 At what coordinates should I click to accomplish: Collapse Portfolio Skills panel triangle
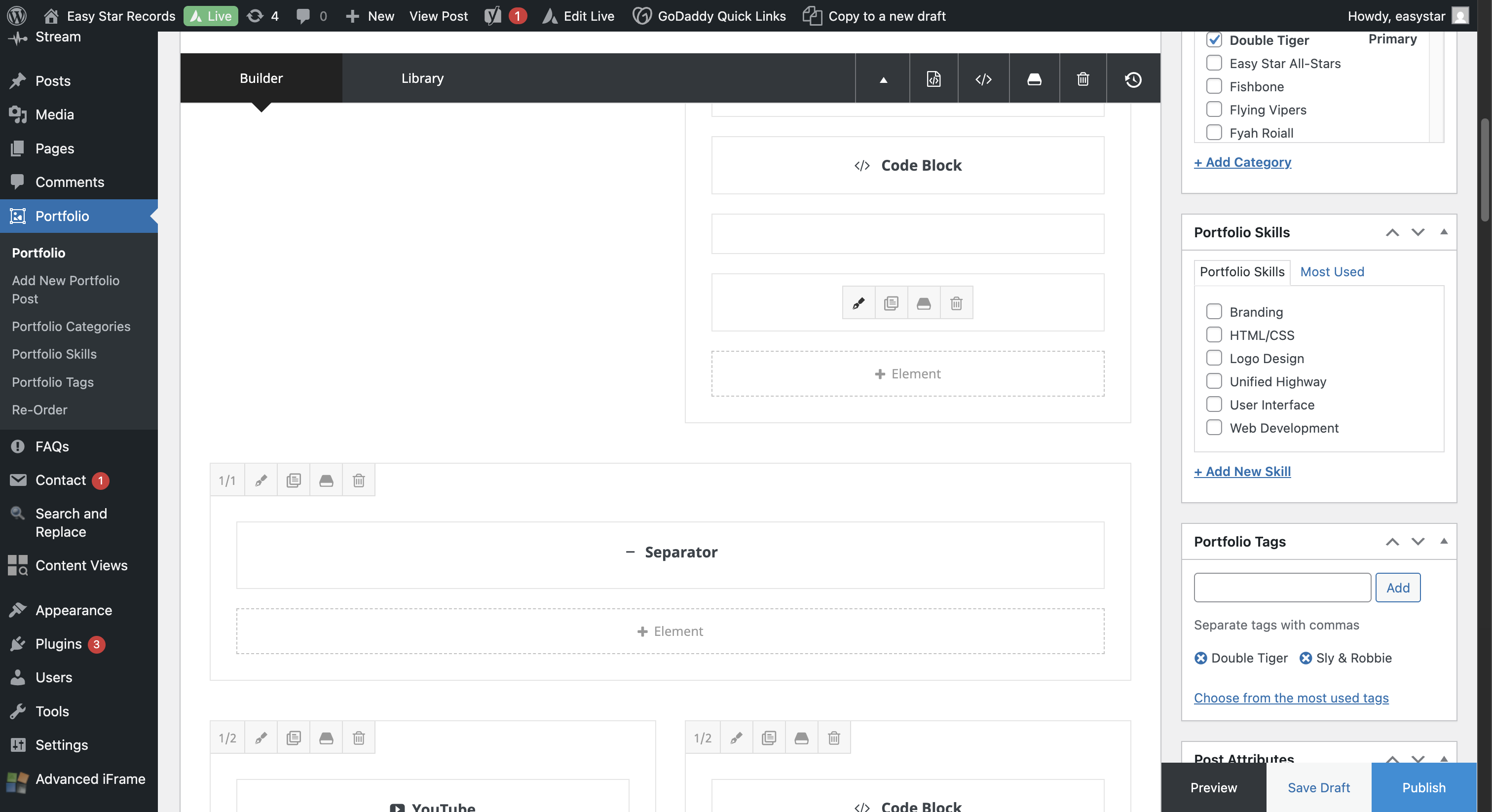1444,232
